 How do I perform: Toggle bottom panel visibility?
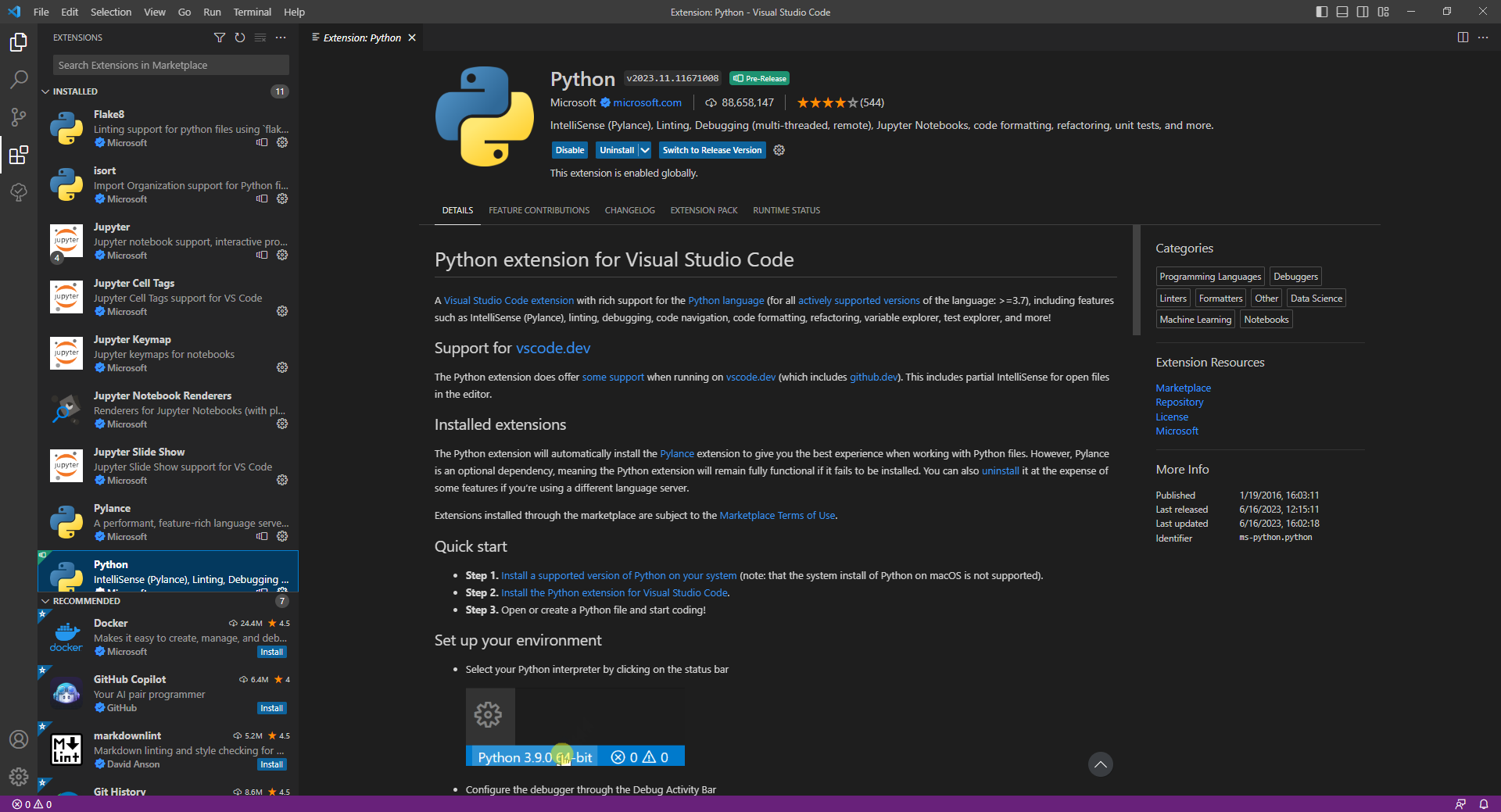[x=1342, y=12]
